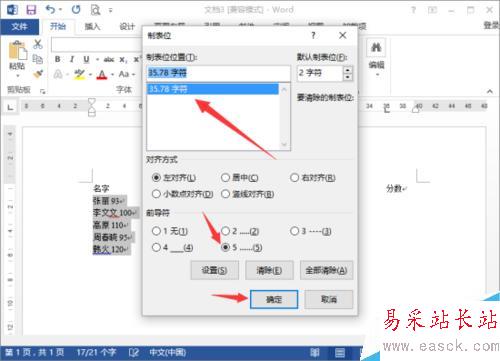Select 35.78 entry in tab stop list
This screenshot has height=361, width=500.
click(x=212, y=89)
